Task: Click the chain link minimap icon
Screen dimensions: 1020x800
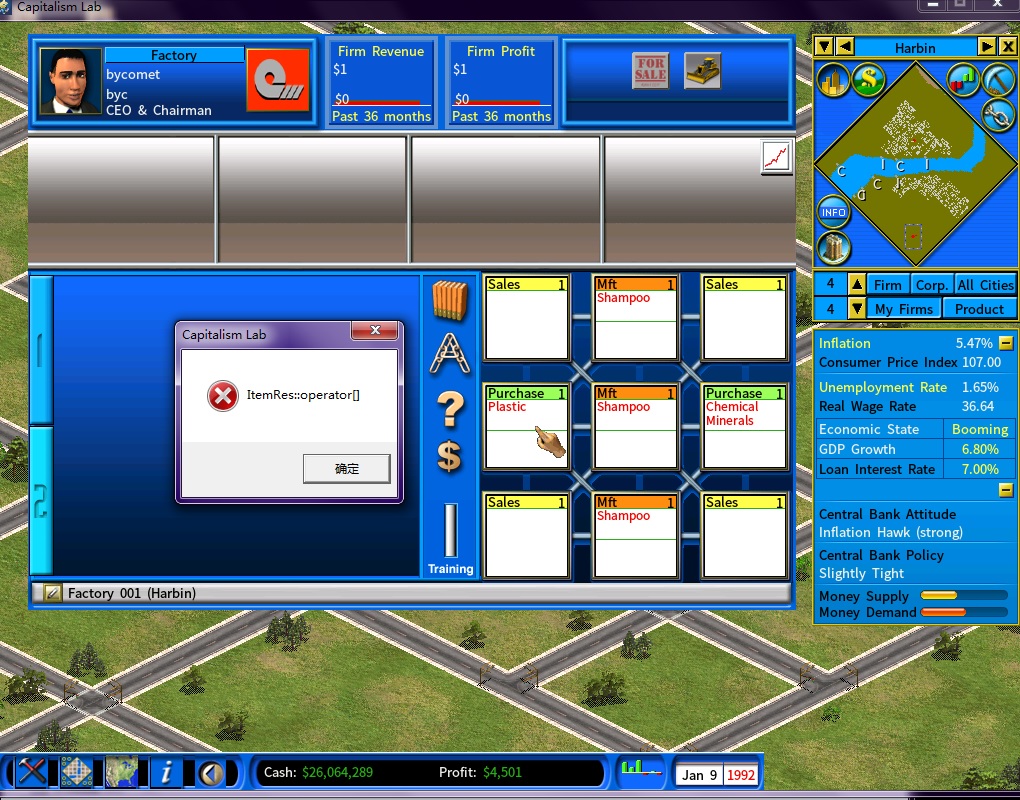Action: [998, 116]
